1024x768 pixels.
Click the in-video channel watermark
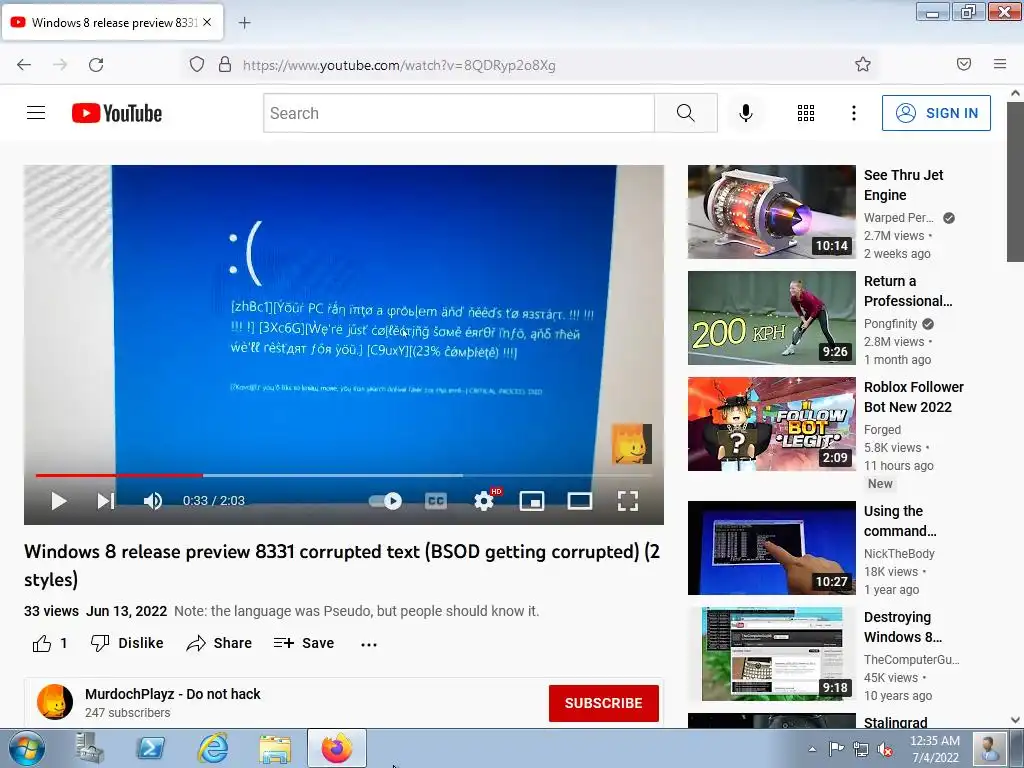tap(632, 444)
